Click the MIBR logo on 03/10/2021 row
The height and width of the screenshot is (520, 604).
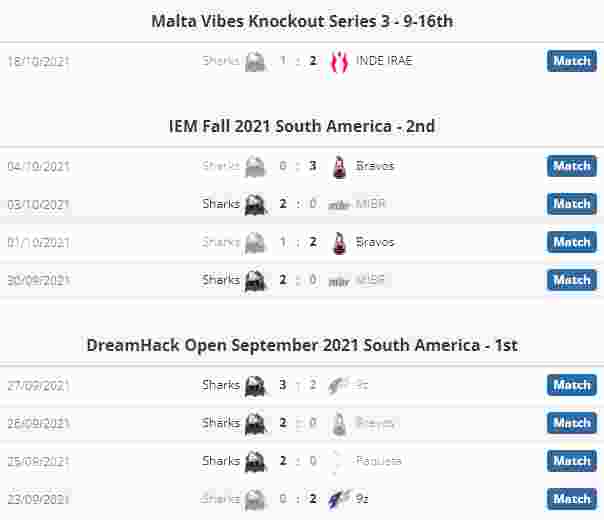339,205
